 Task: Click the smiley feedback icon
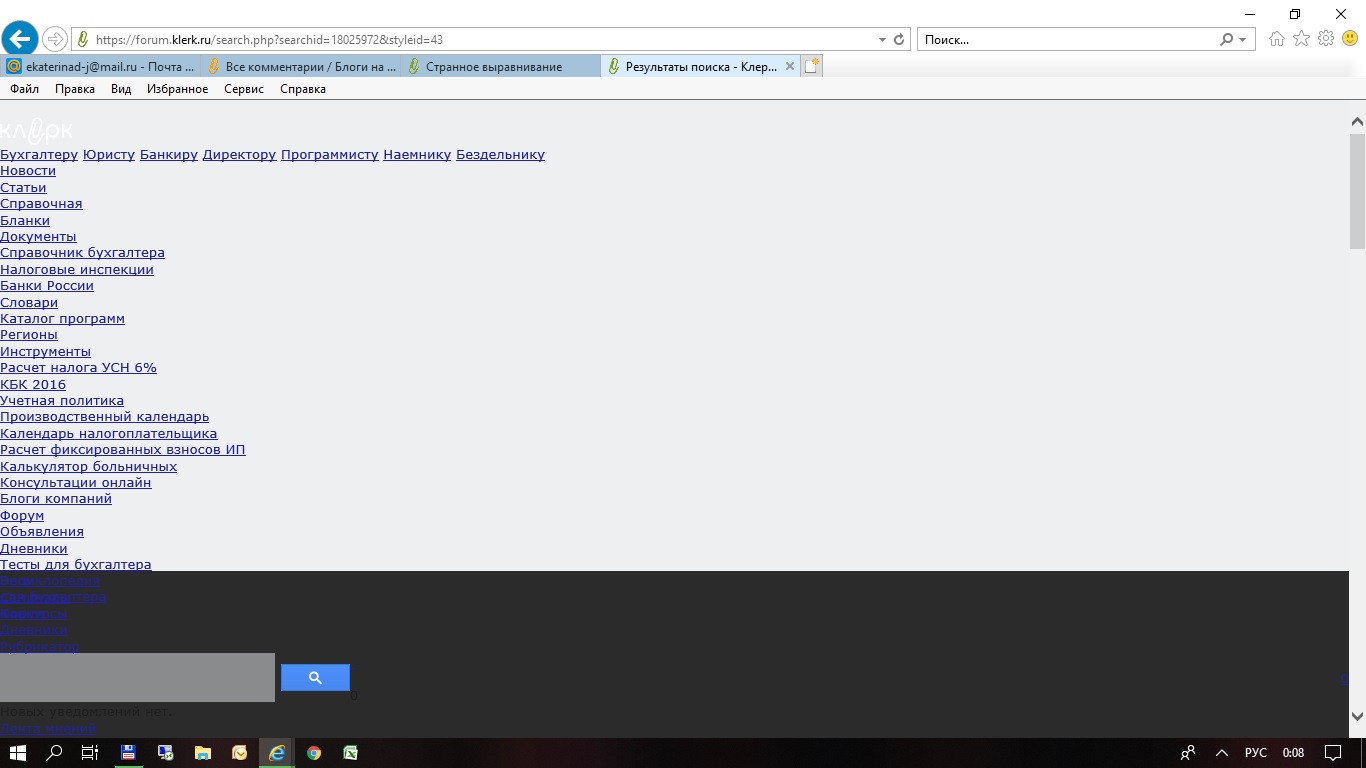[1350, 39]
